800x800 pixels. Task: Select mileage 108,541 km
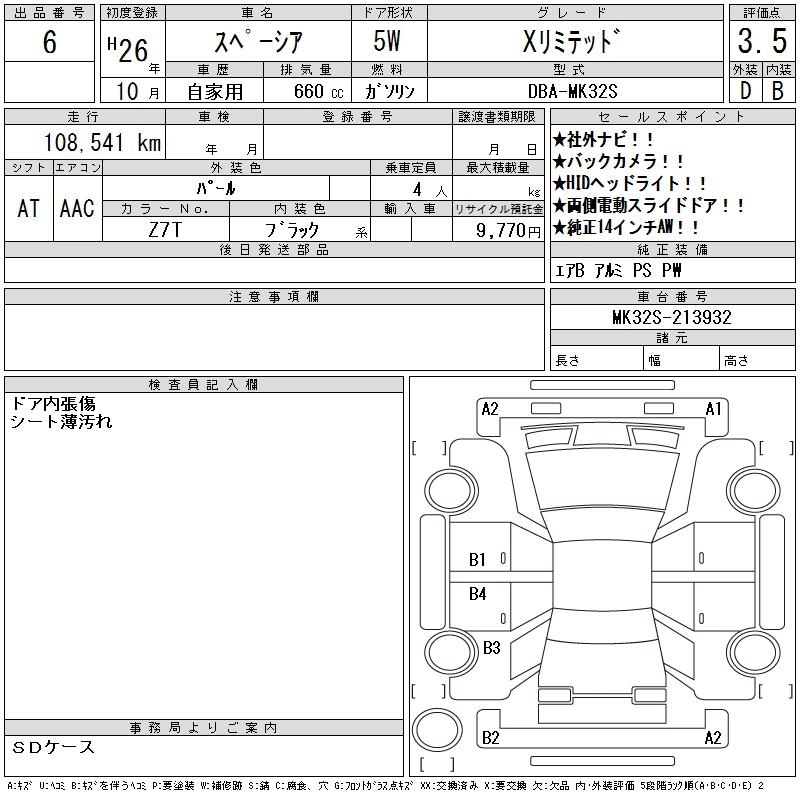point(103,142)
